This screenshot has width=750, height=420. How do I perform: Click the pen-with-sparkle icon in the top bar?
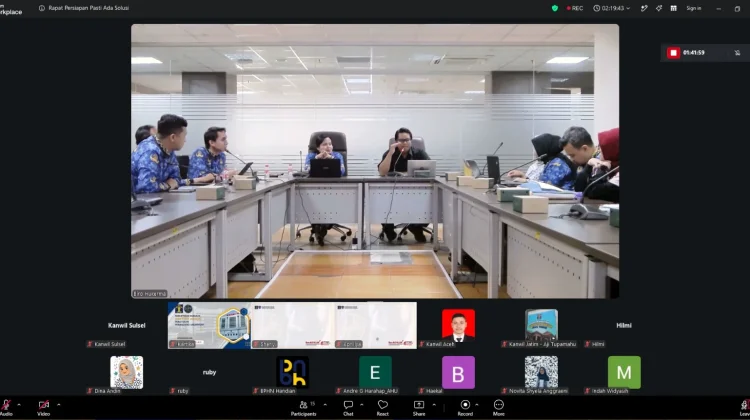(644, 8)
